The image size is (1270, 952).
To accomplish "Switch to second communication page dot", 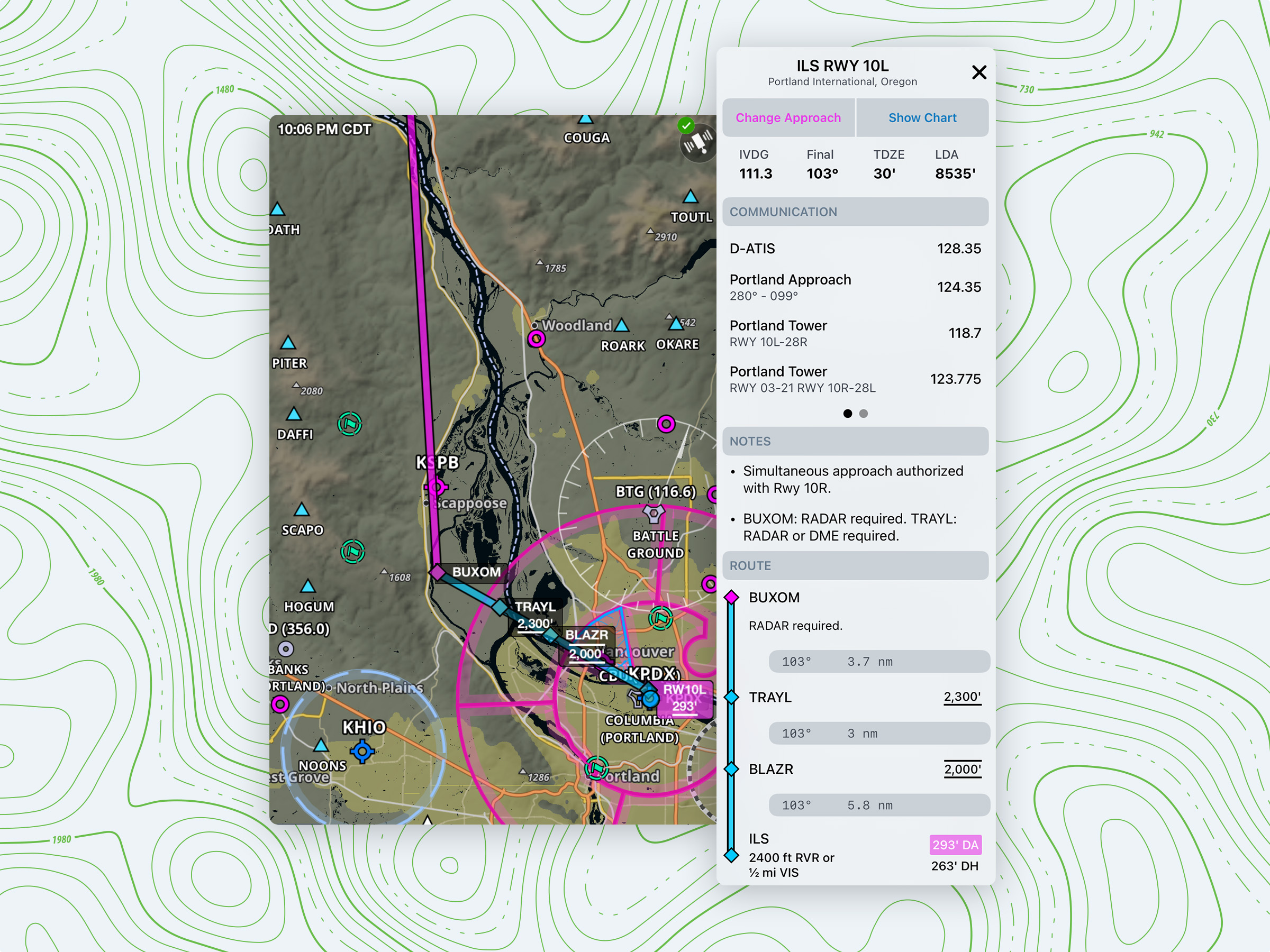I will click(x=864, y=414).
